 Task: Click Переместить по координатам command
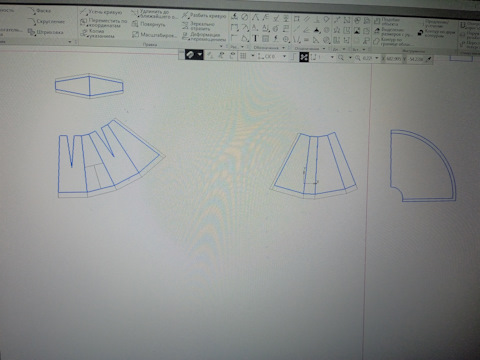tap(104, 23)
